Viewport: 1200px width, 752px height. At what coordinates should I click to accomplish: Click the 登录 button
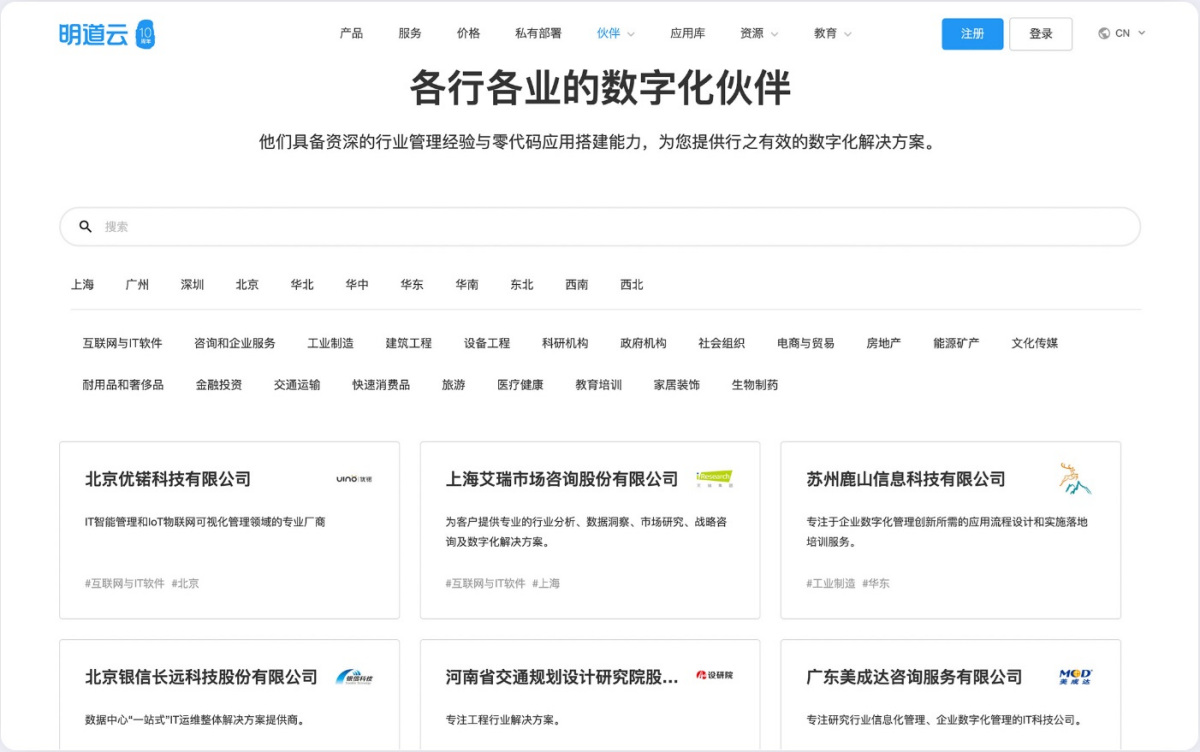1040,33
